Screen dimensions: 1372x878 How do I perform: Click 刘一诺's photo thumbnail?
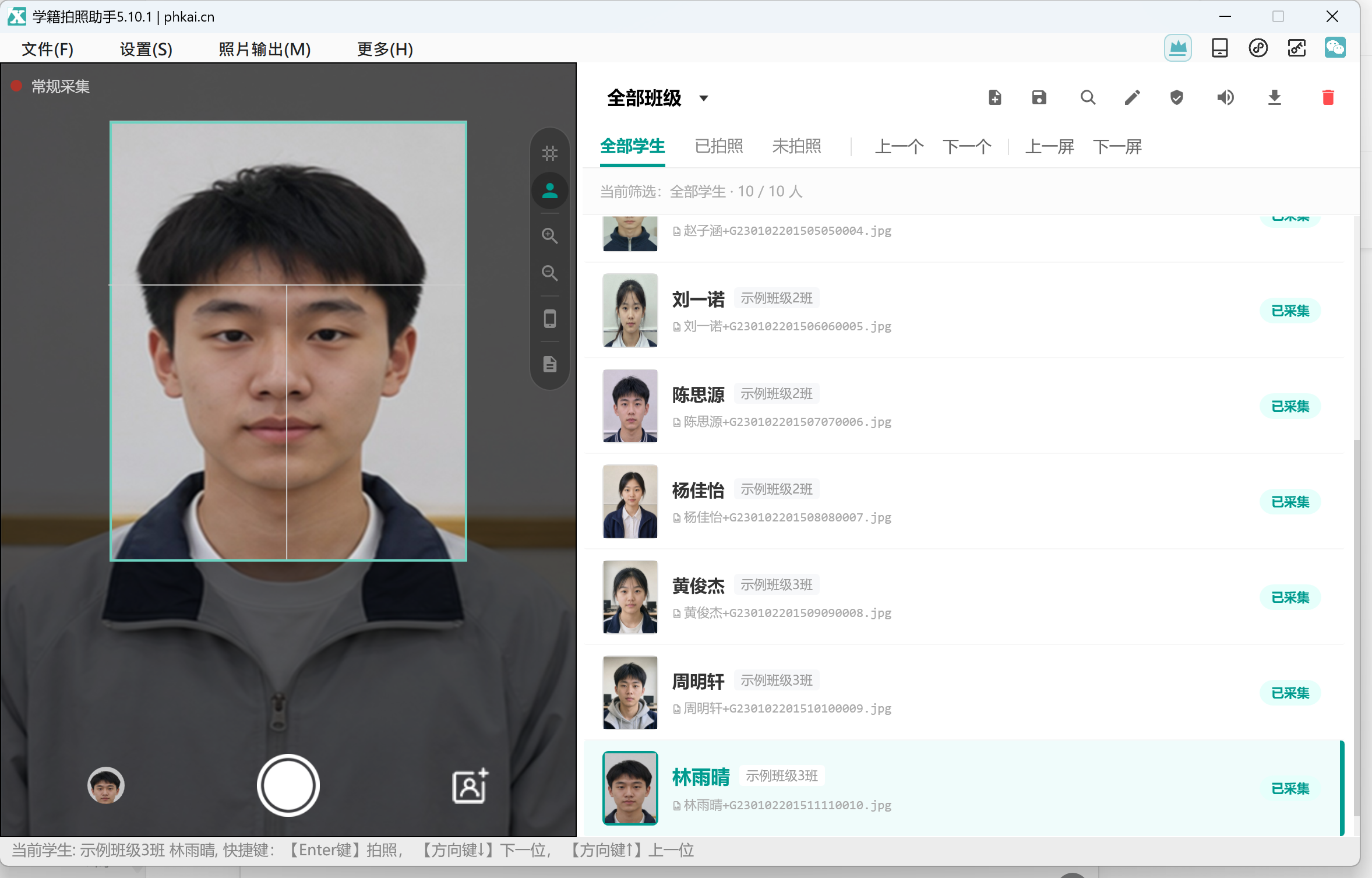(x=630, y=311)
